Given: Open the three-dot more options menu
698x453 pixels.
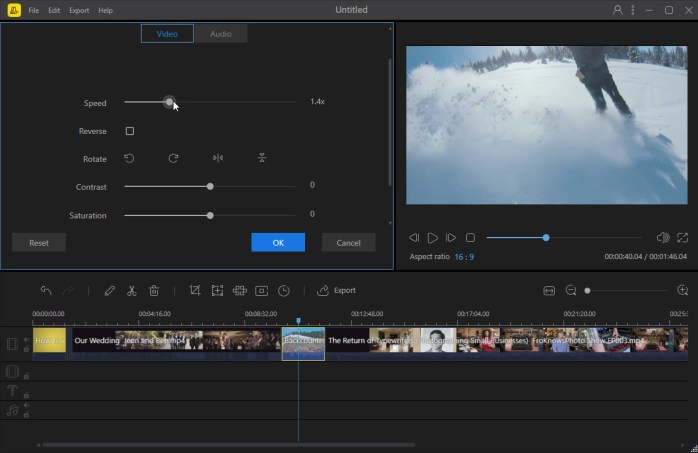Looking at the screenshot, I should (x=633, y=10).
